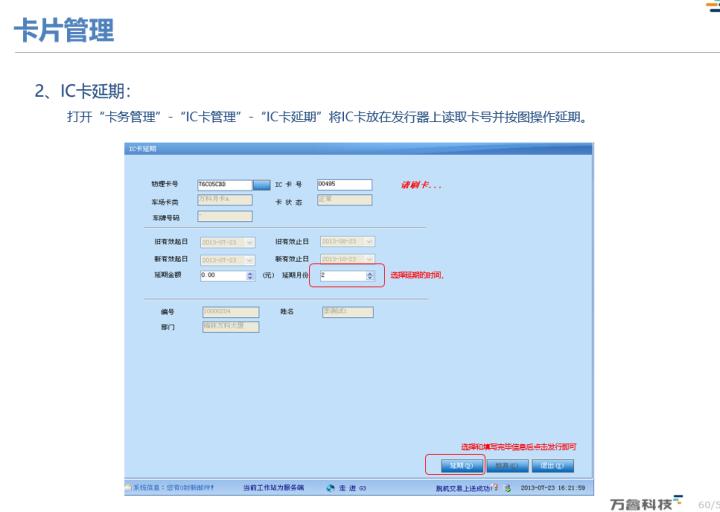This screenshot has width=720, height=512.
Task: Click the 退出 button
Action: (x=552, y=466)
